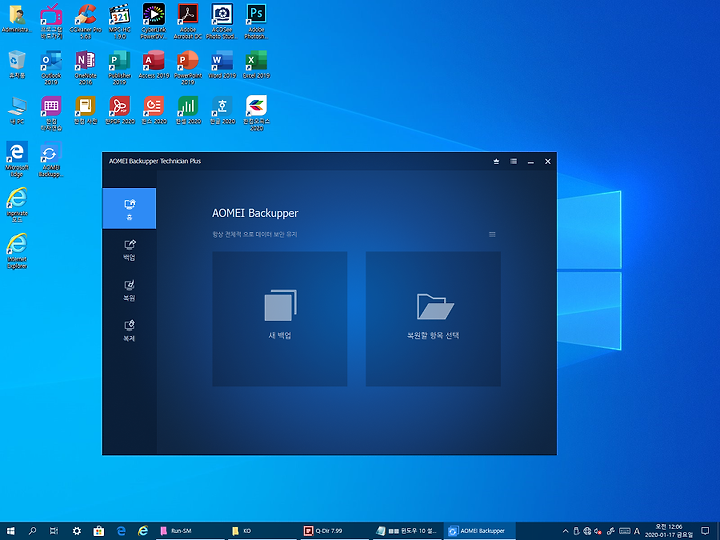Image resolution: width=720 pixels, height=540 pixels.
Task: Switch to the Clone (복제) sidebar tab
Action: click(x=129, y=331)
